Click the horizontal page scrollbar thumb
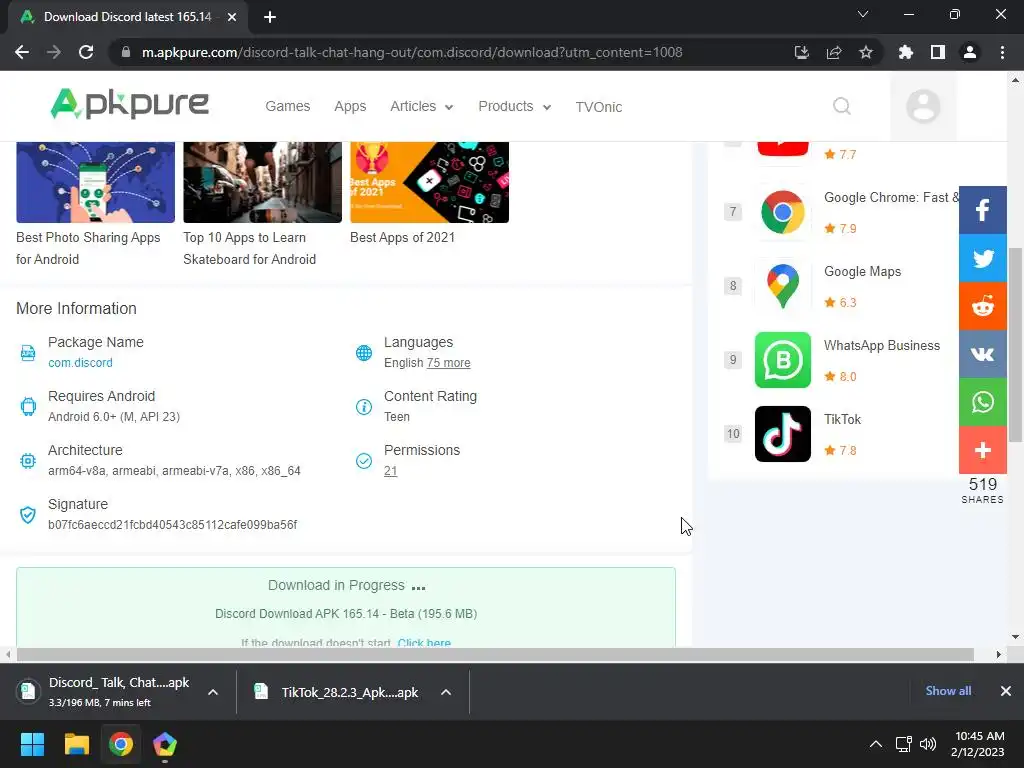 pos(495,654)
